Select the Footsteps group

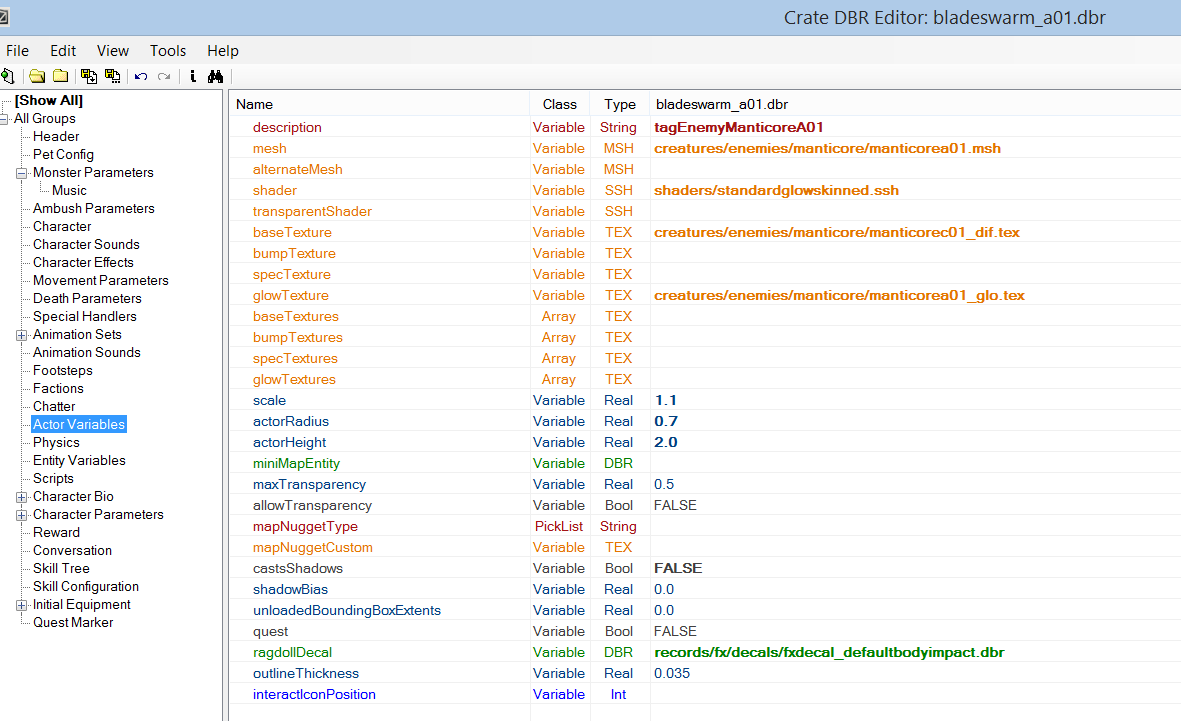click(x=63, y=371)
